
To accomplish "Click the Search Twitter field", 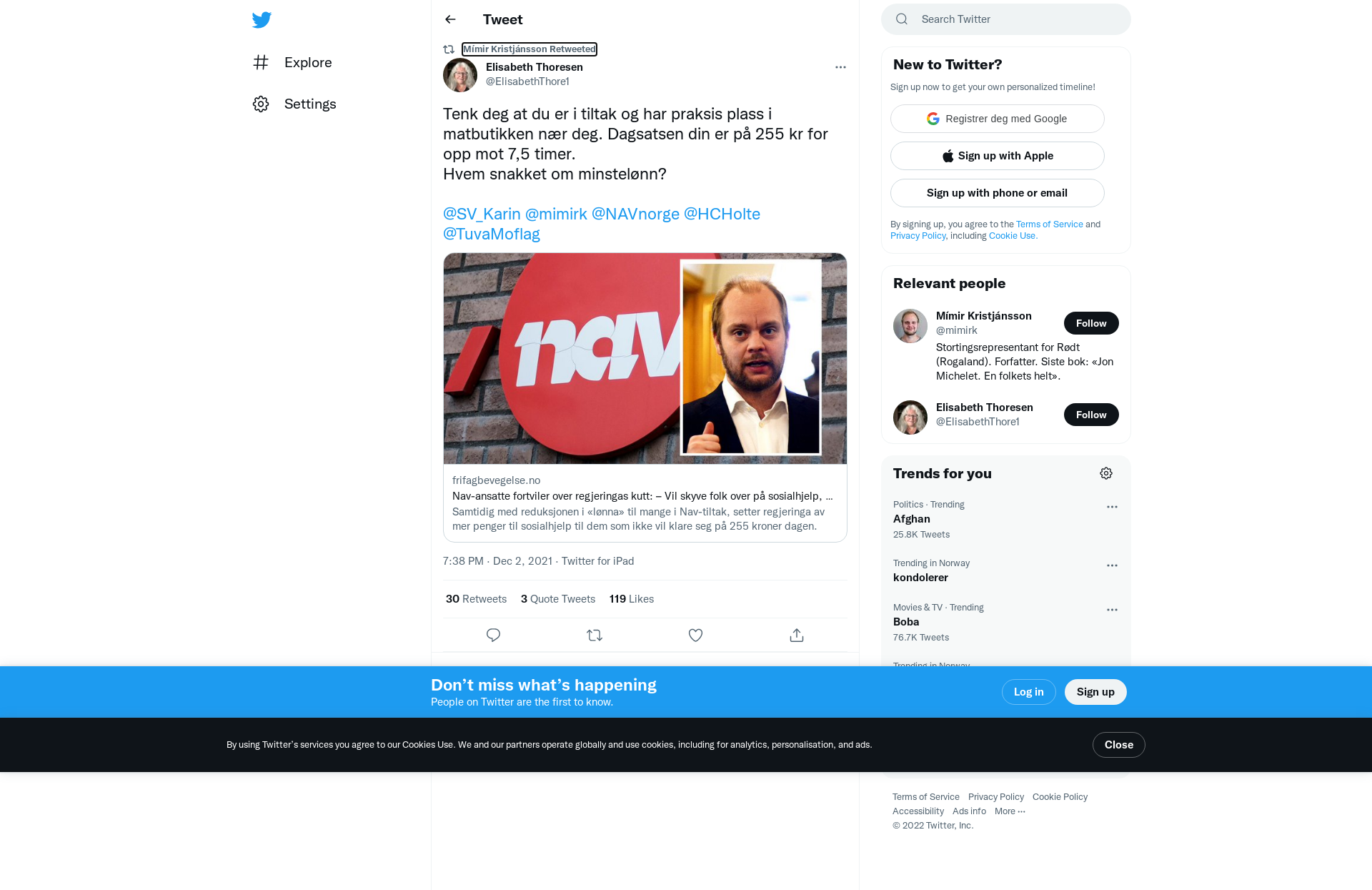I will coord(1006,19).
